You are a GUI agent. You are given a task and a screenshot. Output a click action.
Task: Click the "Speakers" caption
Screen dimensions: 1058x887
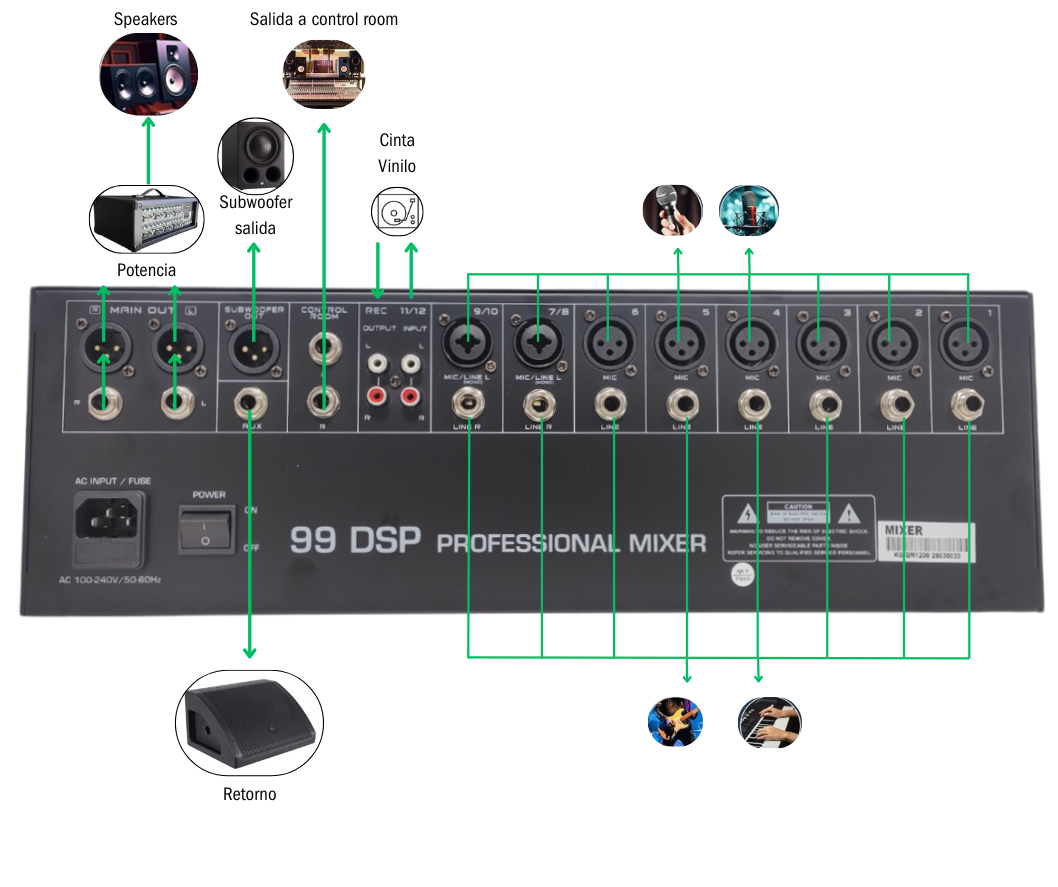(146, 19)
